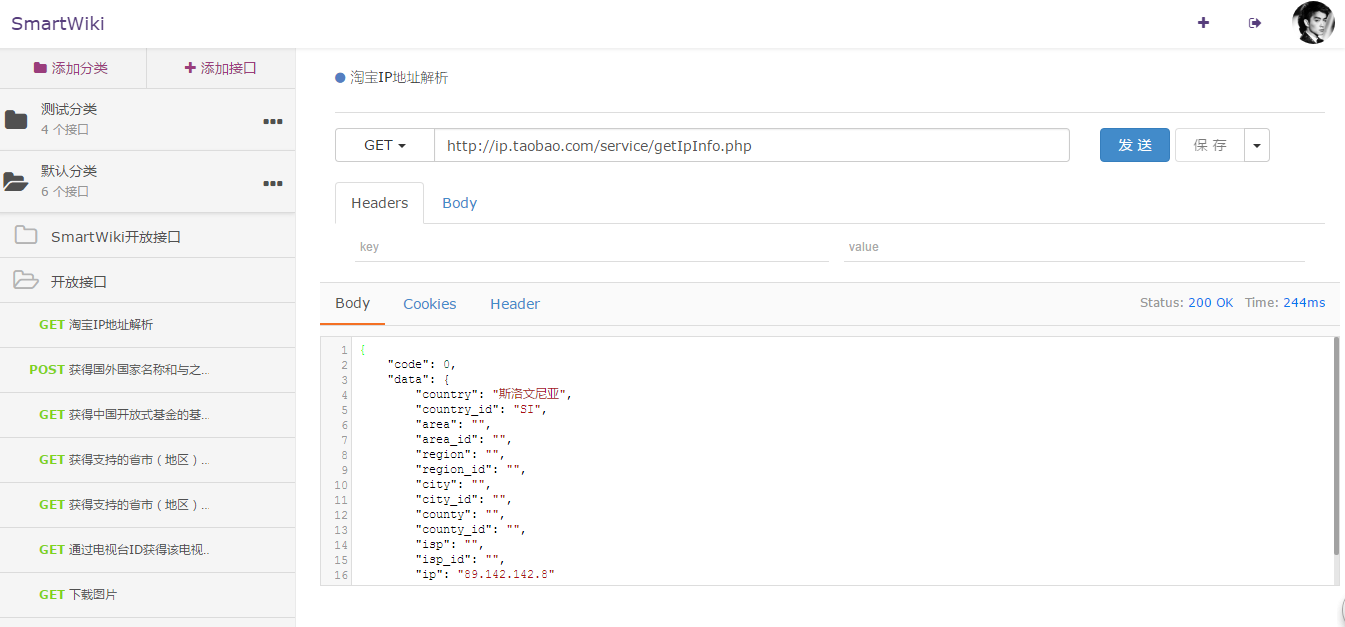Collapse the open folder icon of 默认分类
1345x627 pixels.
16,182
